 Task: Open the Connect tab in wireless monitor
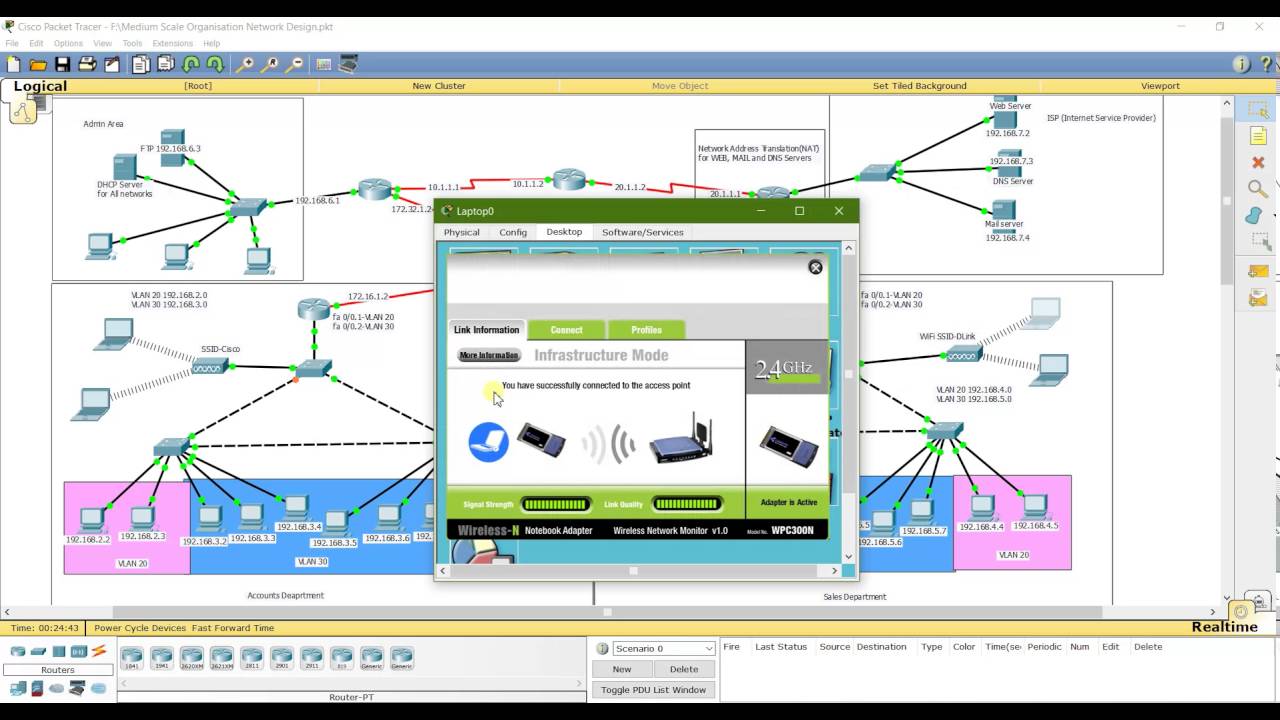566,330
